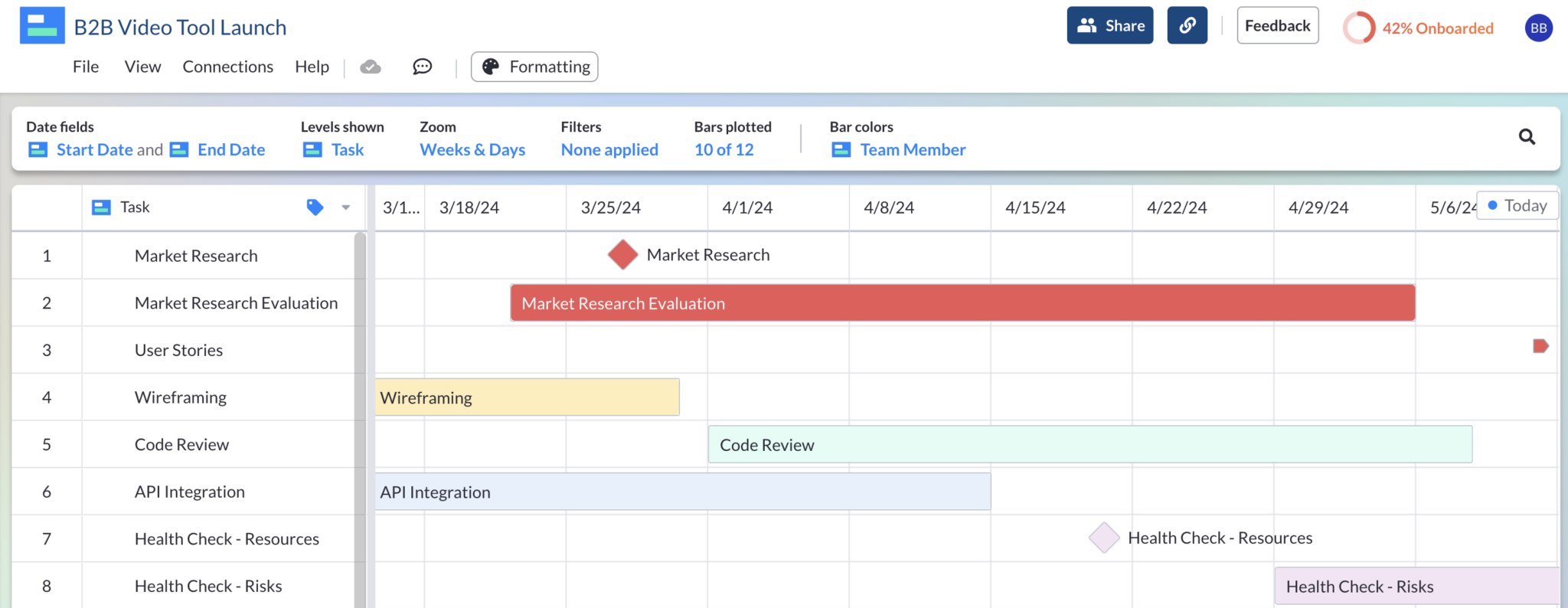Screen dimensions: 1568x608
Task: Click the B2B Video Tool Launch title
Action: (x=180, y=28)
